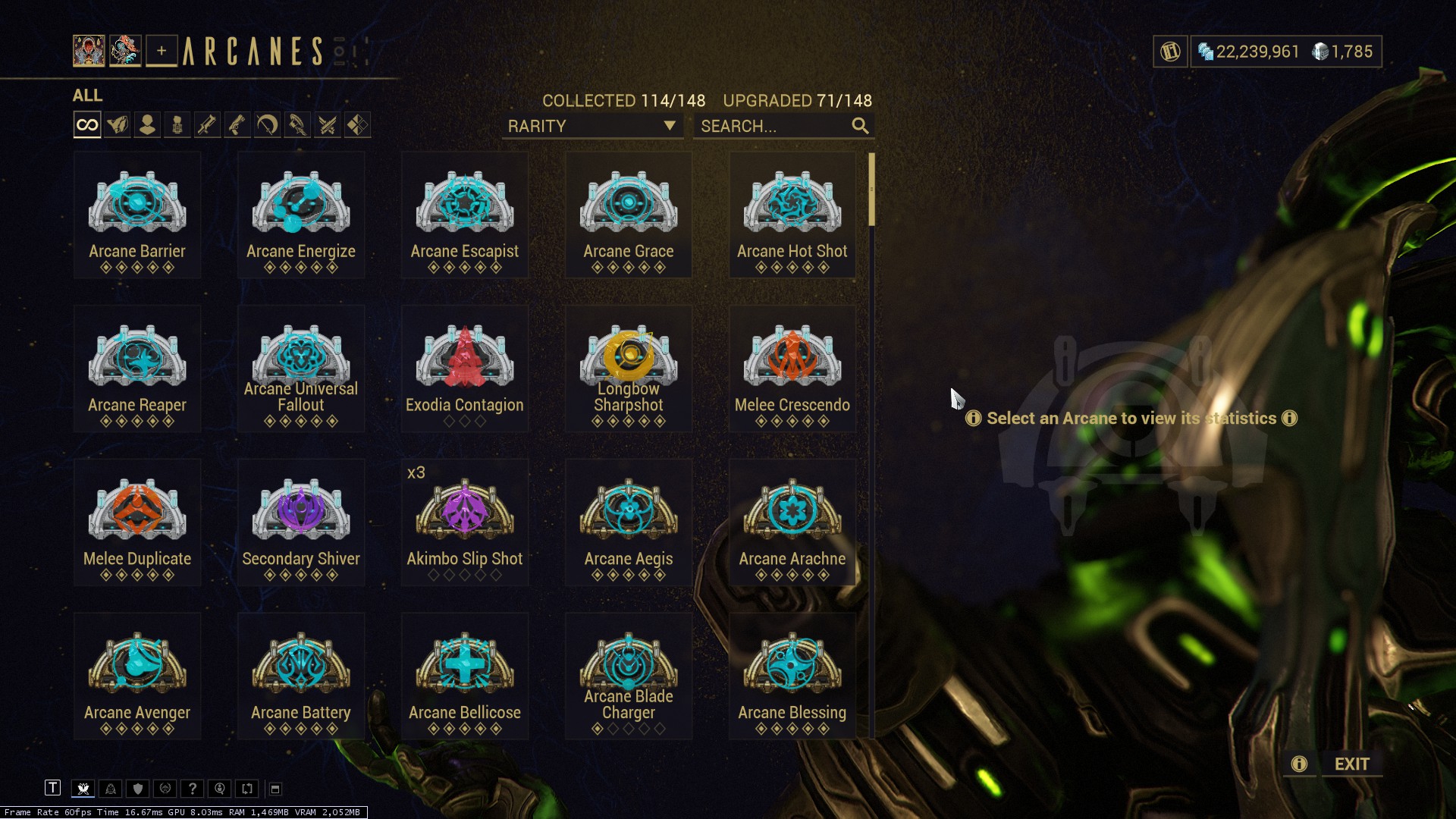
Task: Select the infinity All arcanes filter
Action: pos(87,125)
